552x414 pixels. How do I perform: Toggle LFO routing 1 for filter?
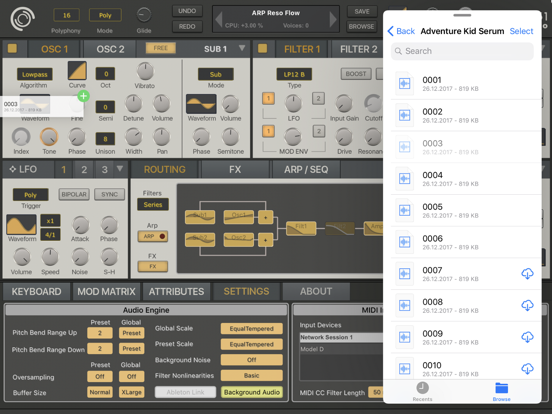coord(268,98)
